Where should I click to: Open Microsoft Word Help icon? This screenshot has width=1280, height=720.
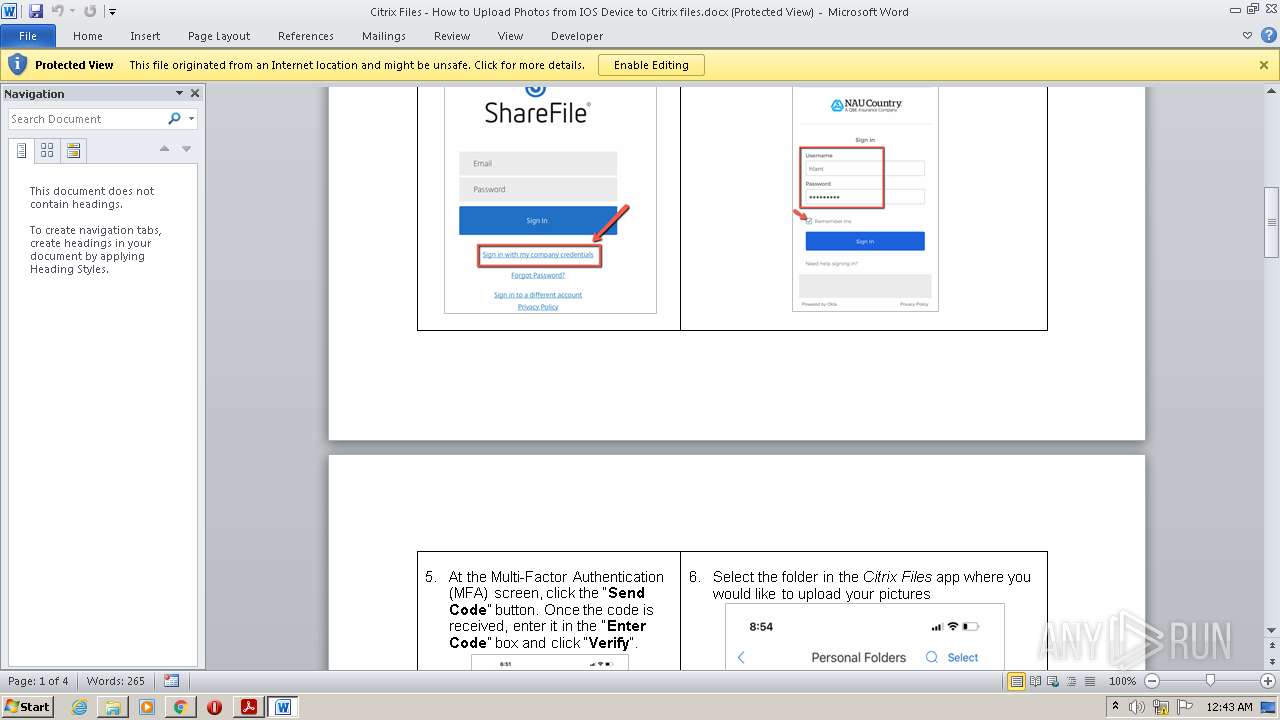(x=1267, y=36)
